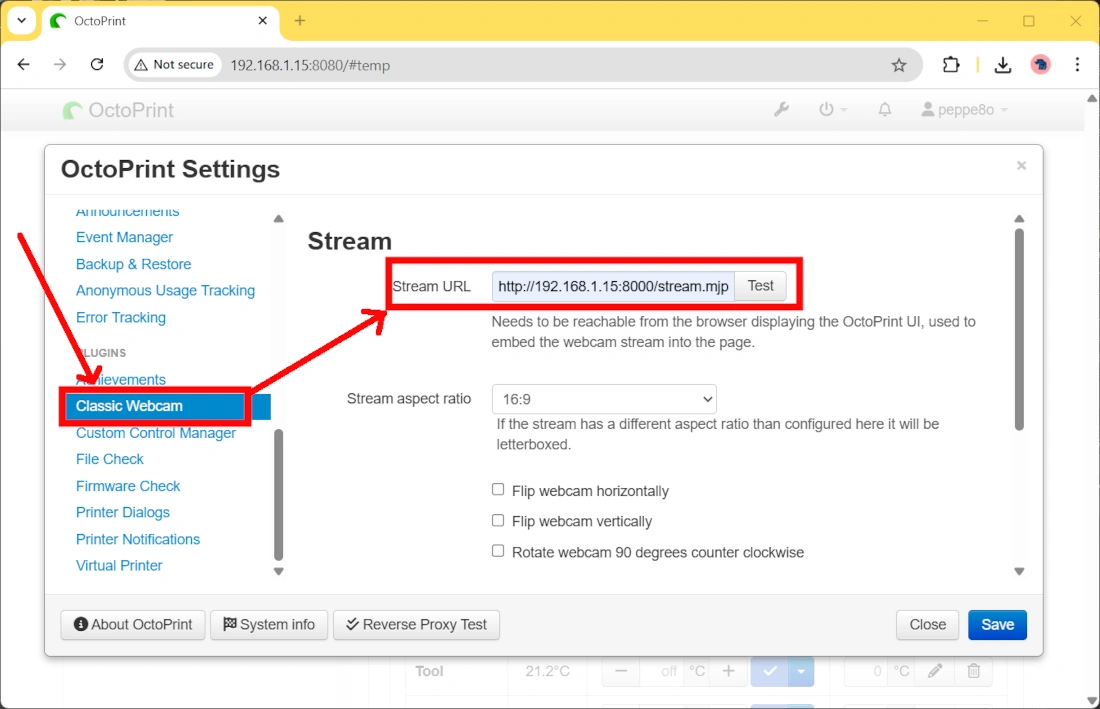Screen dimensions: 1100x709
Task: Open Printer Dialogs plugin settings
Action: [123, 513]
